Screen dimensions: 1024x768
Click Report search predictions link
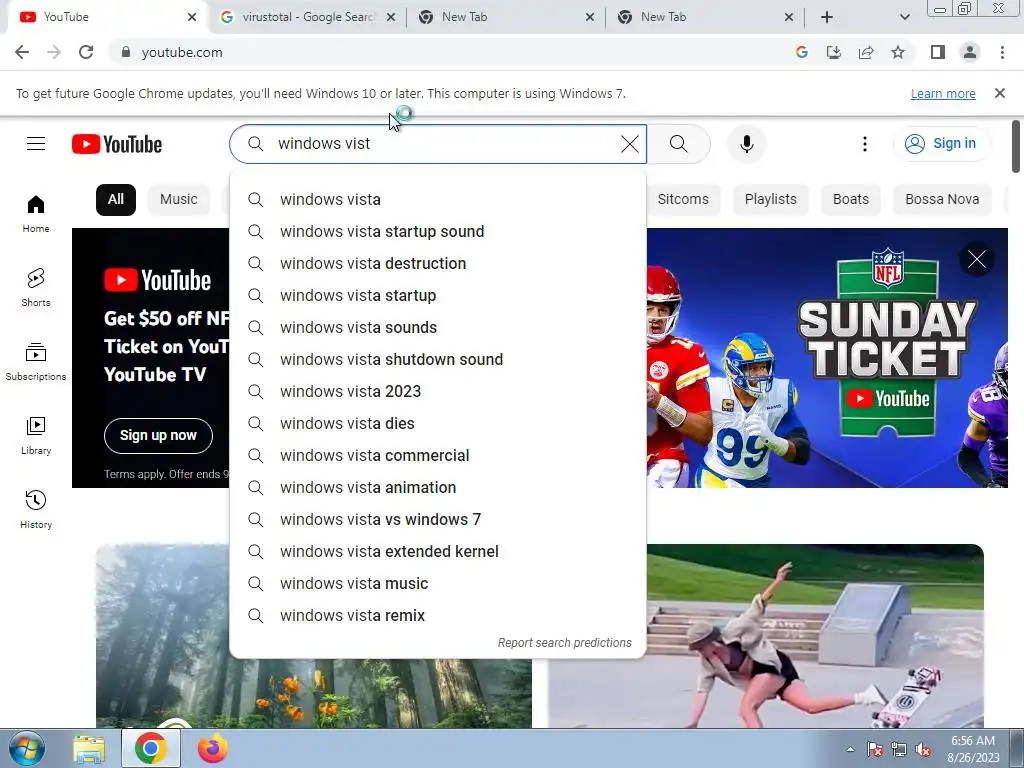[564, 643]
